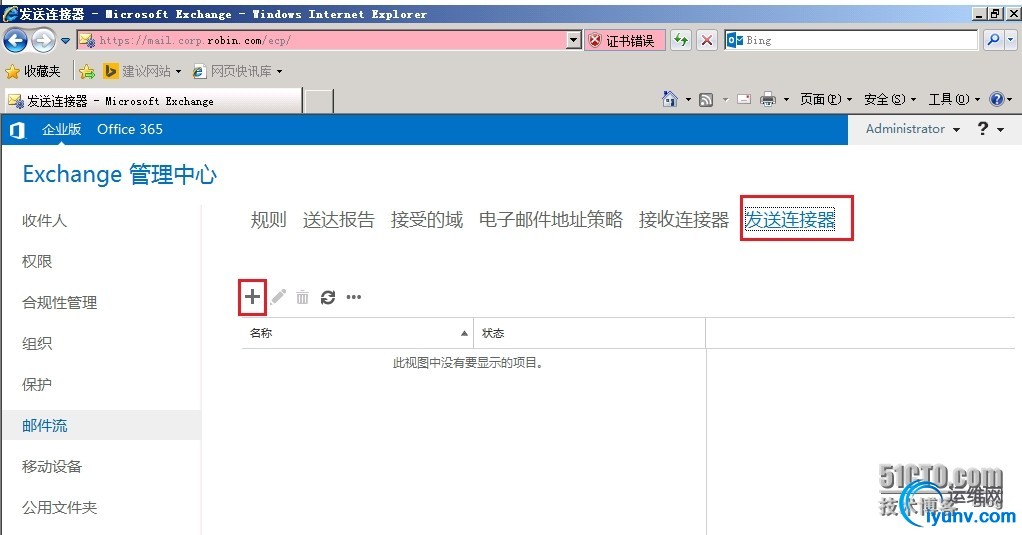Screen dimensions: 1022x535
Task: Click the 此视图中没有要显示的项目 empty list message
Action: [468, 363]
